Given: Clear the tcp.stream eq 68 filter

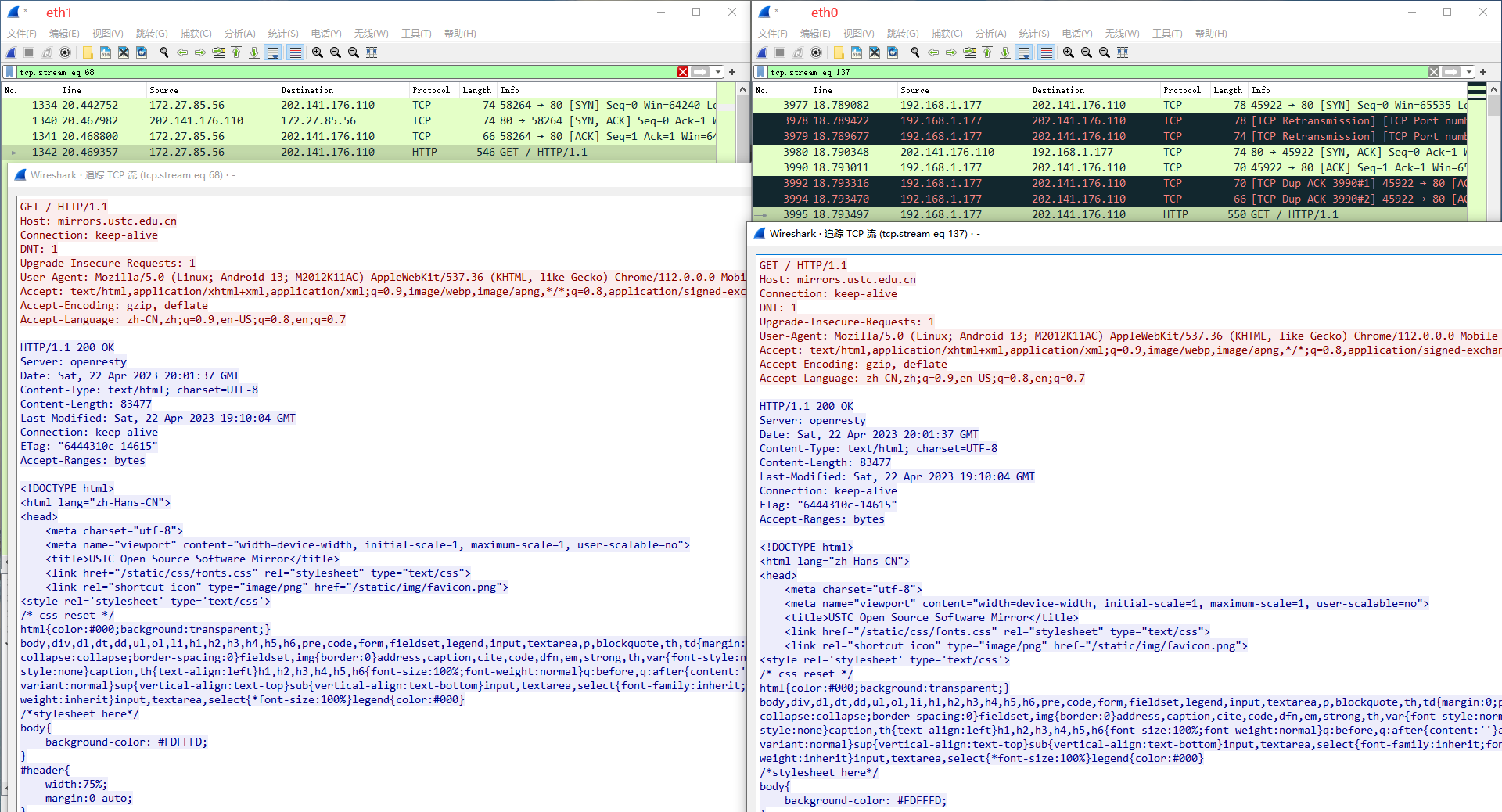Looking at the screenshot, I should [x=682, y=72].
